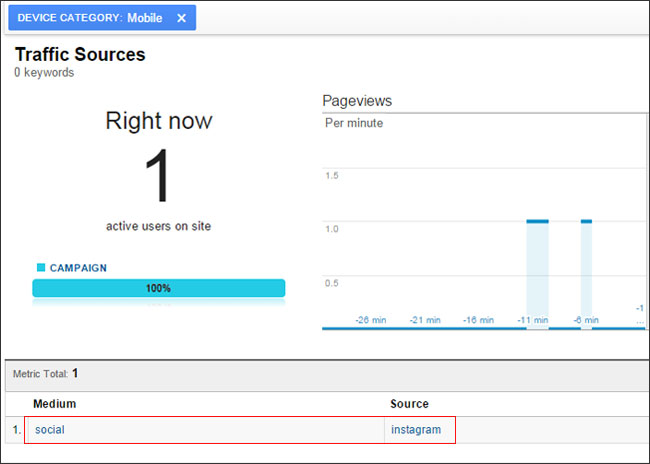Select the Campaign 100% progress bar

coord(159,288)
